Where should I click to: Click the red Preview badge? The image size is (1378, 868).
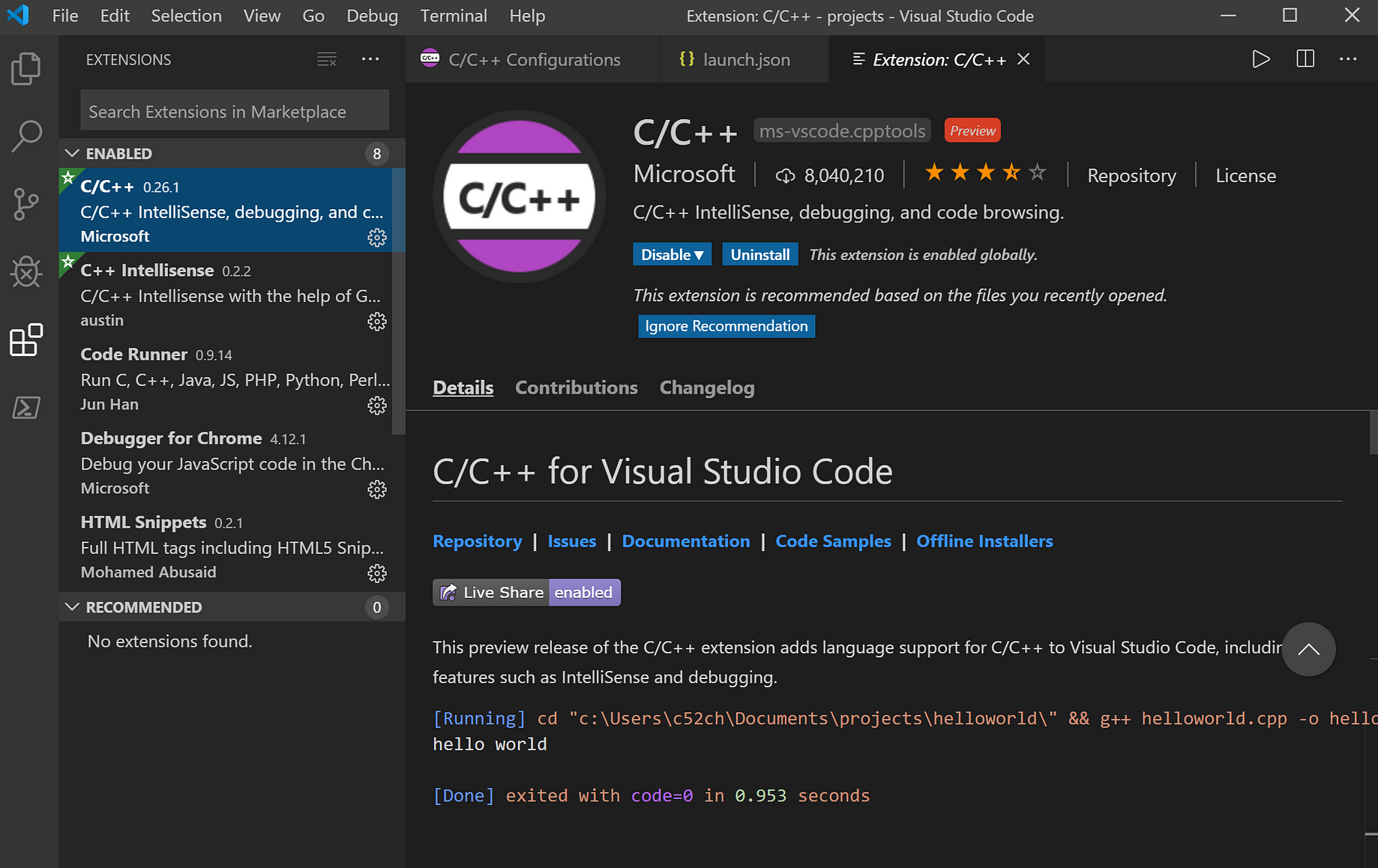click(x=972, y=130)
